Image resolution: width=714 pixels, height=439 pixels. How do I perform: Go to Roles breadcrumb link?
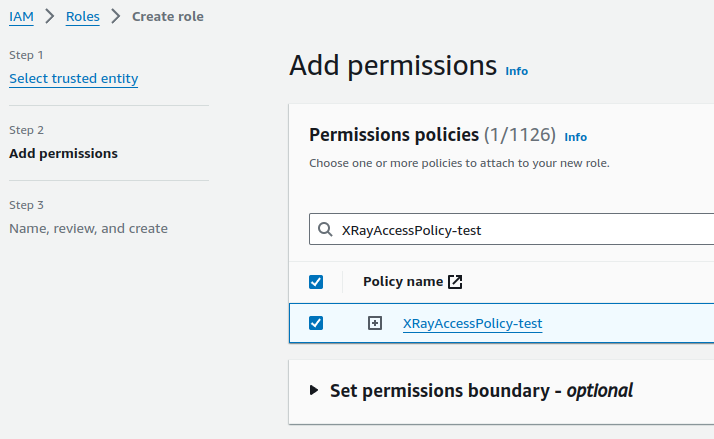tap(82, 16)
